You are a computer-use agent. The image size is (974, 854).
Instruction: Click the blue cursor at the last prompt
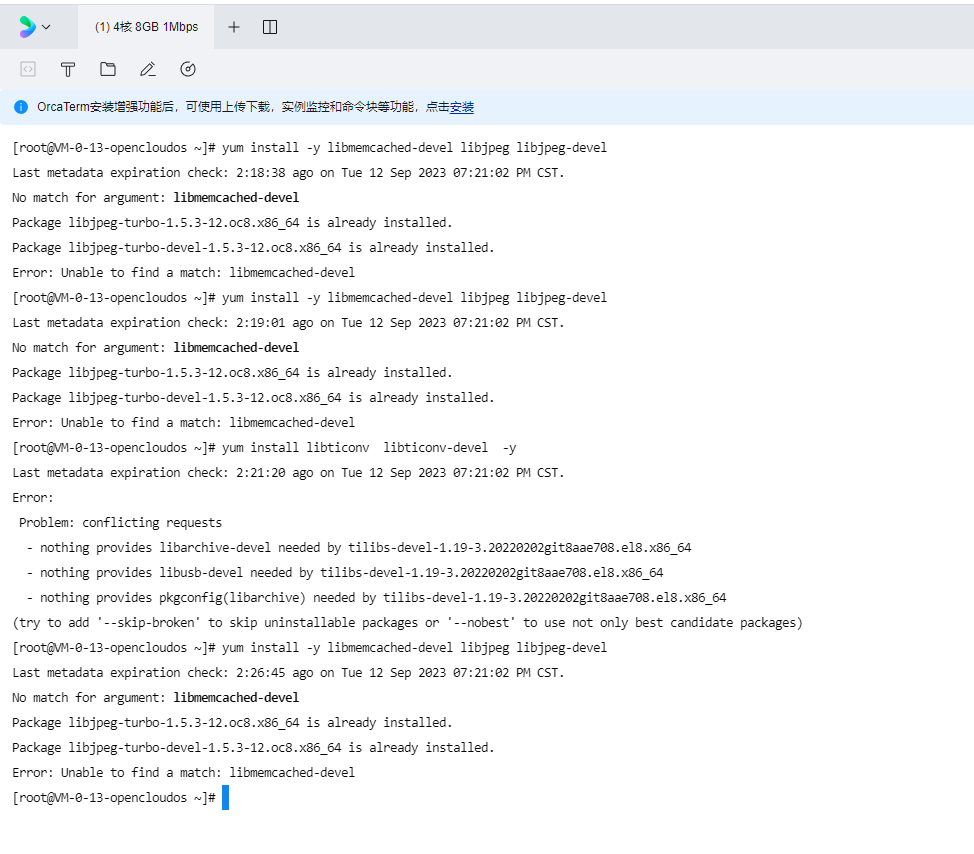pos(225,797)
